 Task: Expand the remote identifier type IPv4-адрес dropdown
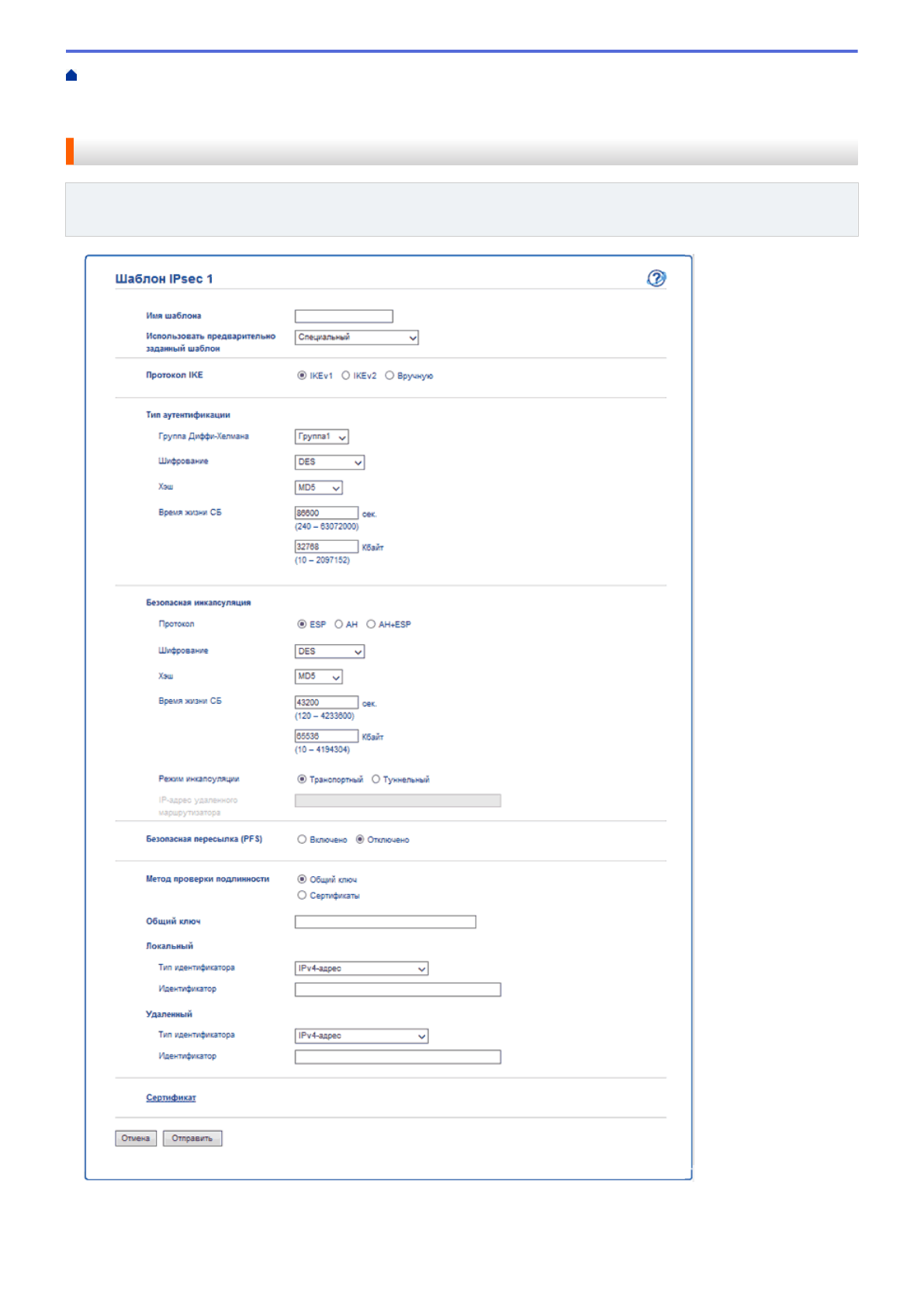[x=362, y=1036]
